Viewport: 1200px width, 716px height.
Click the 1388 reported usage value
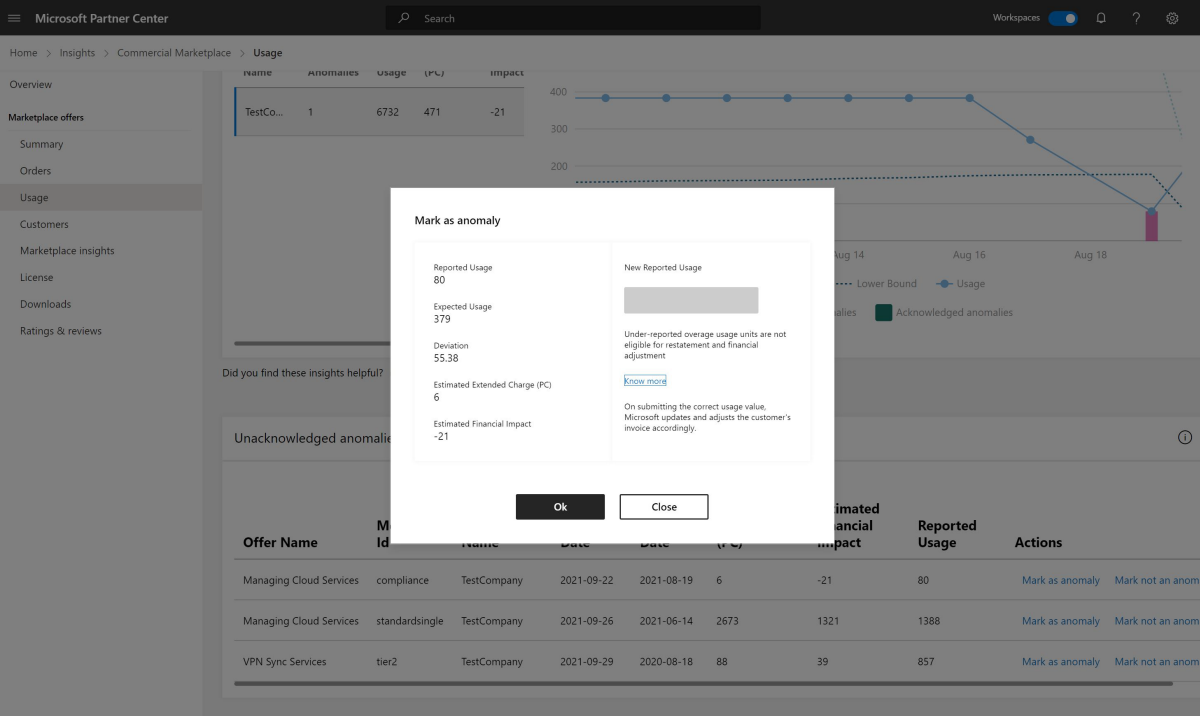pyautogui.click(x=929, y=621)
